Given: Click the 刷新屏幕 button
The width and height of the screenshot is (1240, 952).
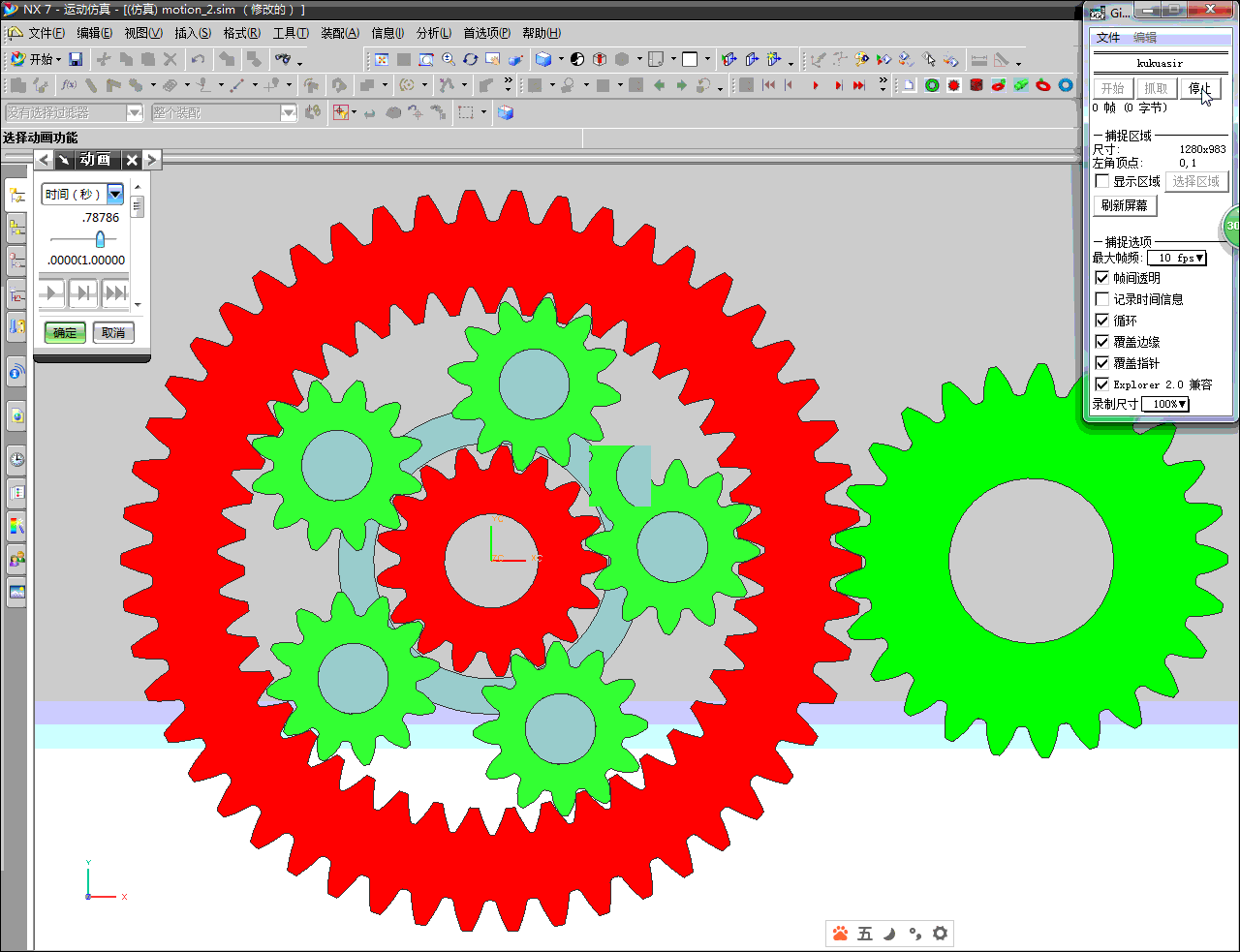Looking at the screenshot, I should 1125,205.
